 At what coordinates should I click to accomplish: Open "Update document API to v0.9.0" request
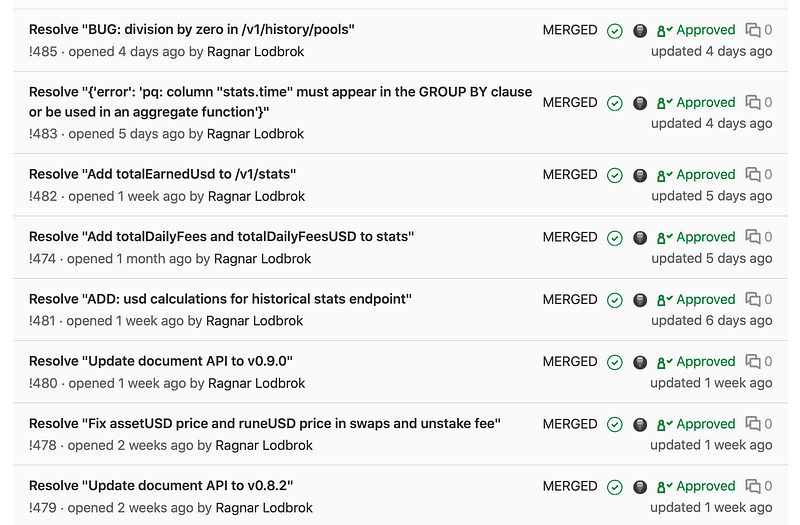161,361
